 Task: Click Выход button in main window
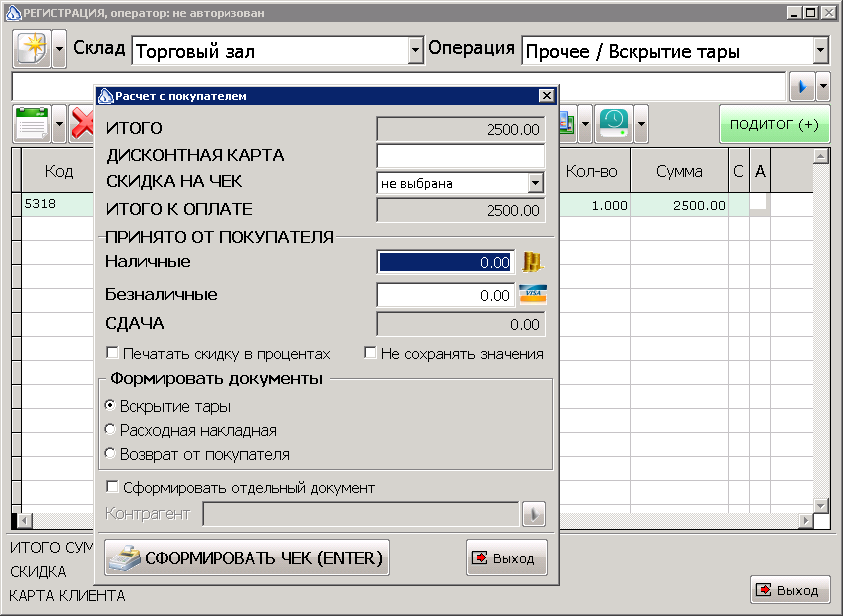pyautogui.click(x=790, y=590)
